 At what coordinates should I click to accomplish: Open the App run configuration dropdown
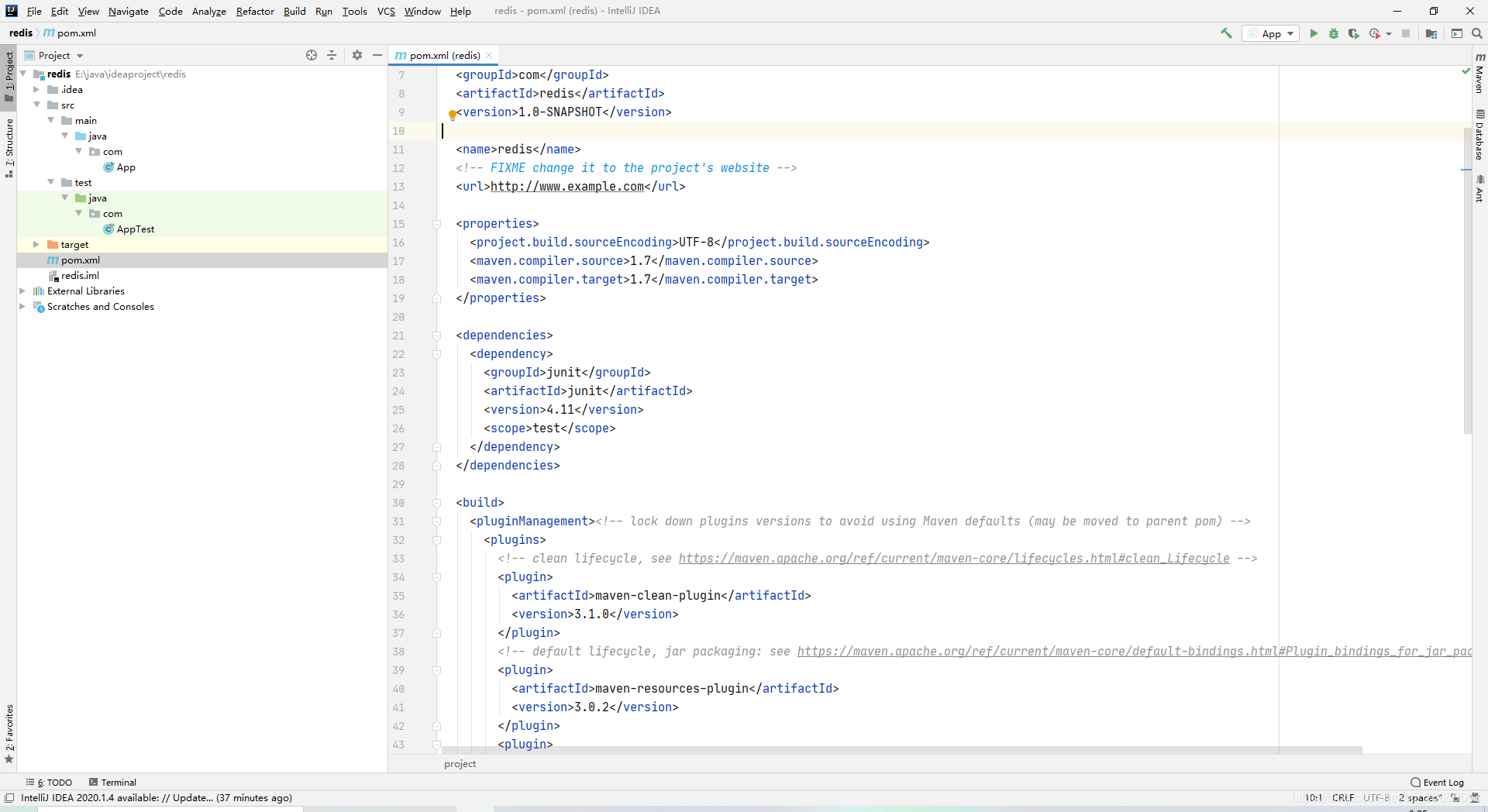(1270, 33)
